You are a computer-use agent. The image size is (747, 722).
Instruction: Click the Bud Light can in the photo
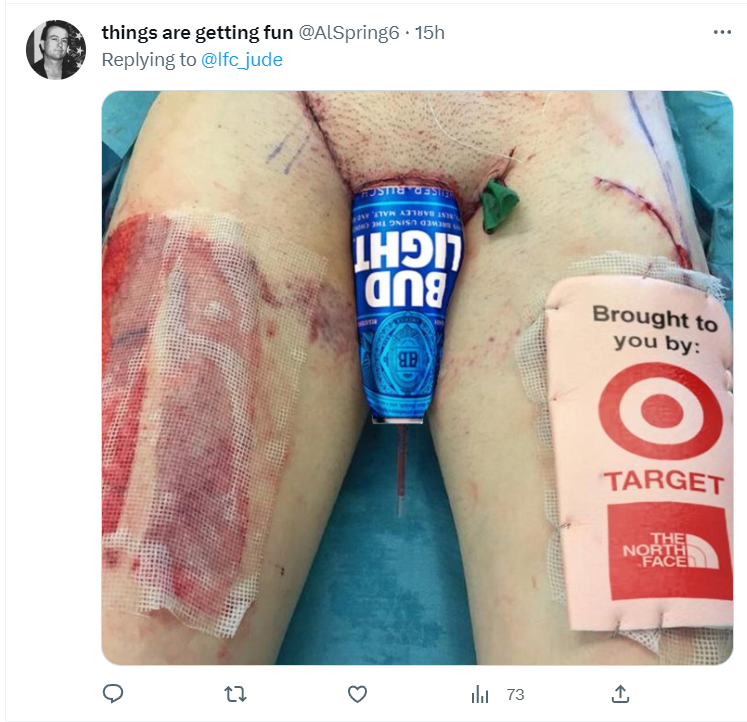pyautogui.click(x=406, y=302)
